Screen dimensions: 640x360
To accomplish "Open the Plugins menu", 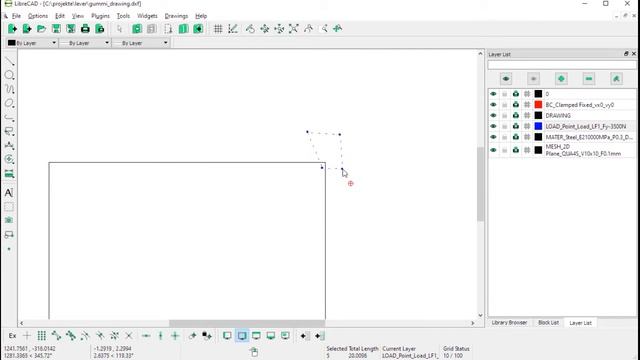I will (100, 16).
